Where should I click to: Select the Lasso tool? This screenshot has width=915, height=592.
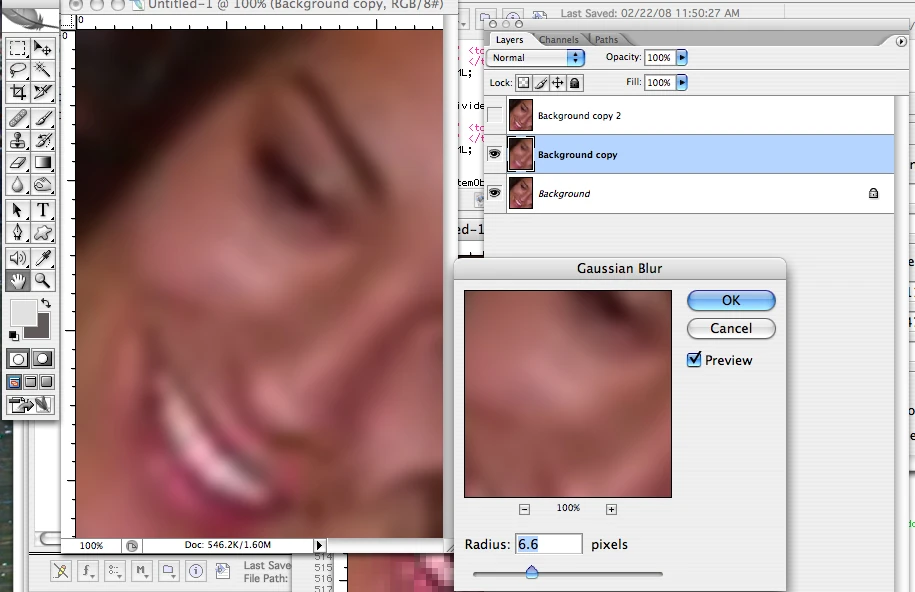point(18,70)
